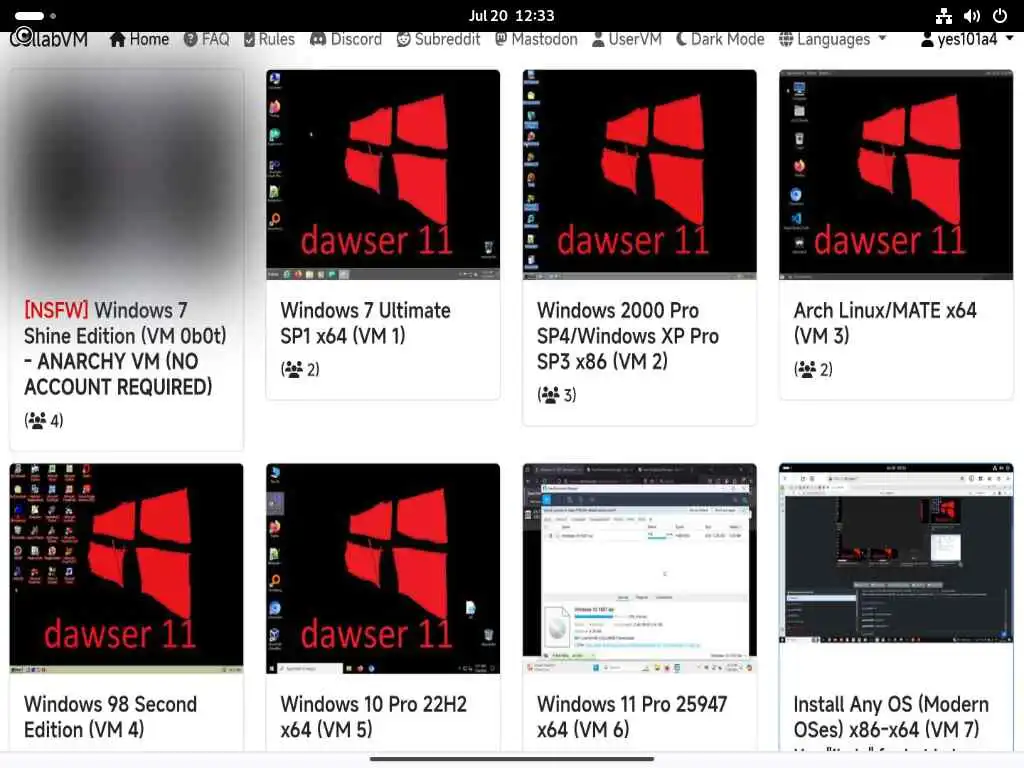
Task: Click the 'Windows 7 Ultimate SP1 x64 (VM 1)' title
Action: click(366, 323)
